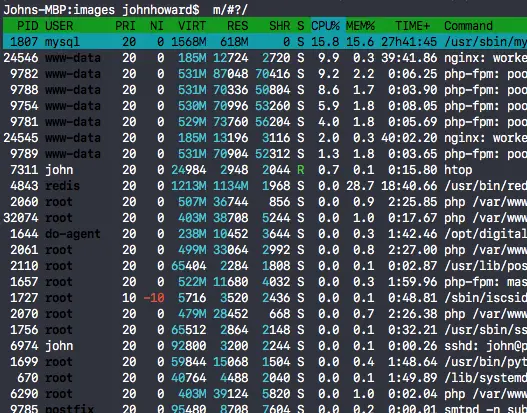
Task: Select the sshd john process 6974
Action: [x=265, y=345]
